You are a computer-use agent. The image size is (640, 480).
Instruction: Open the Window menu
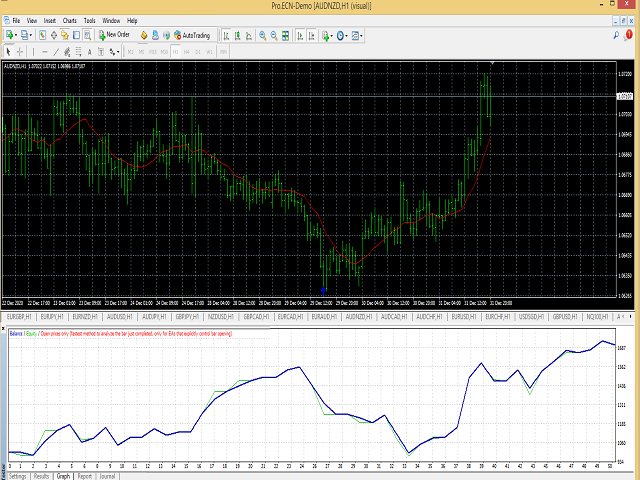tap(111, 20)
